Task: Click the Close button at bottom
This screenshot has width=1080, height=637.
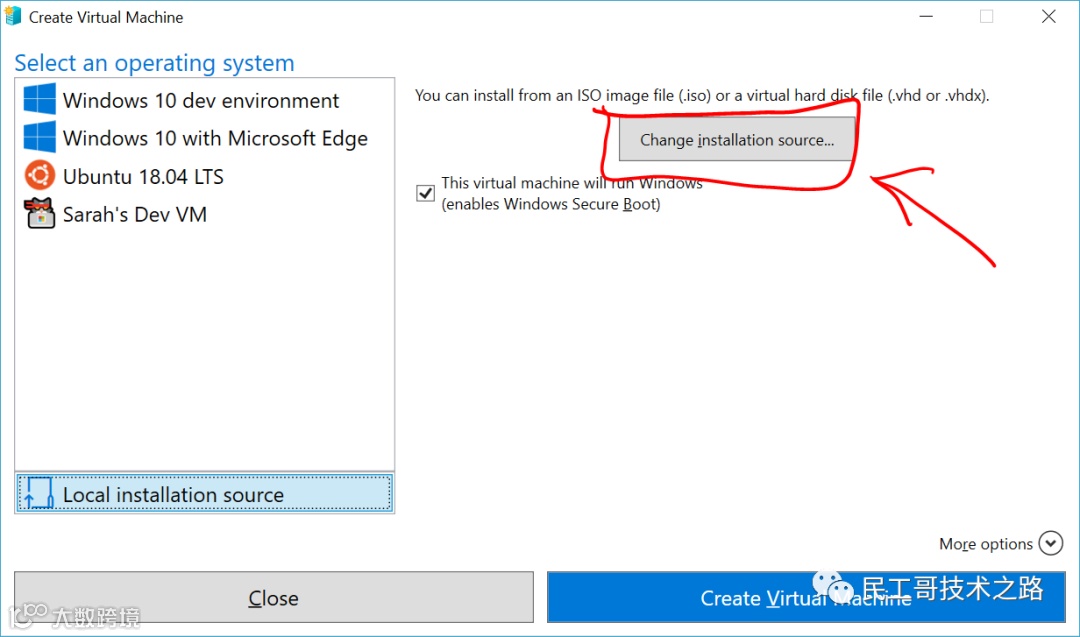Action: (x=273, y=597)
